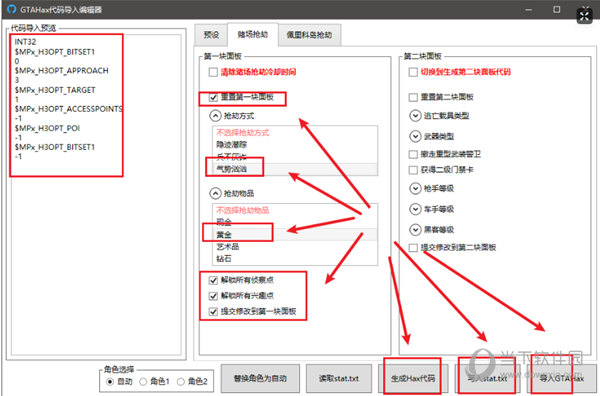Image resolution: width=600 pixels, height=396 pixels.
Task: Select 兵不厌诈 approach
Action: click(295, 156)
